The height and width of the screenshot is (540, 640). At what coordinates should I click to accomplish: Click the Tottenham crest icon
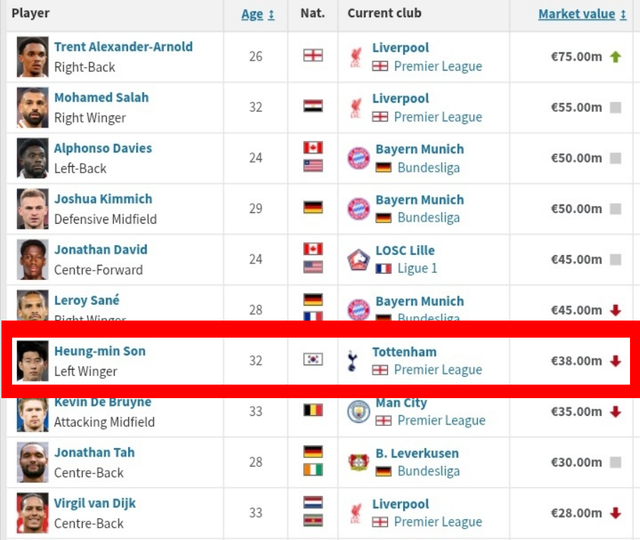[351, 361]
